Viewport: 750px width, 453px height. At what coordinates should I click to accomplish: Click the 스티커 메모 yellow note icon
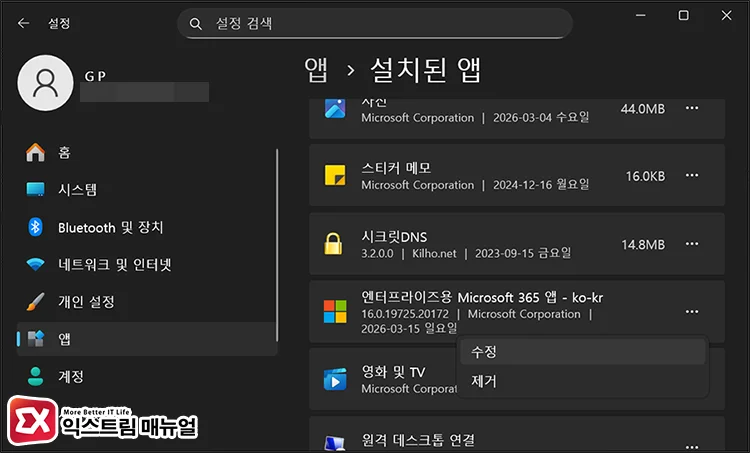tap(335, 175)
